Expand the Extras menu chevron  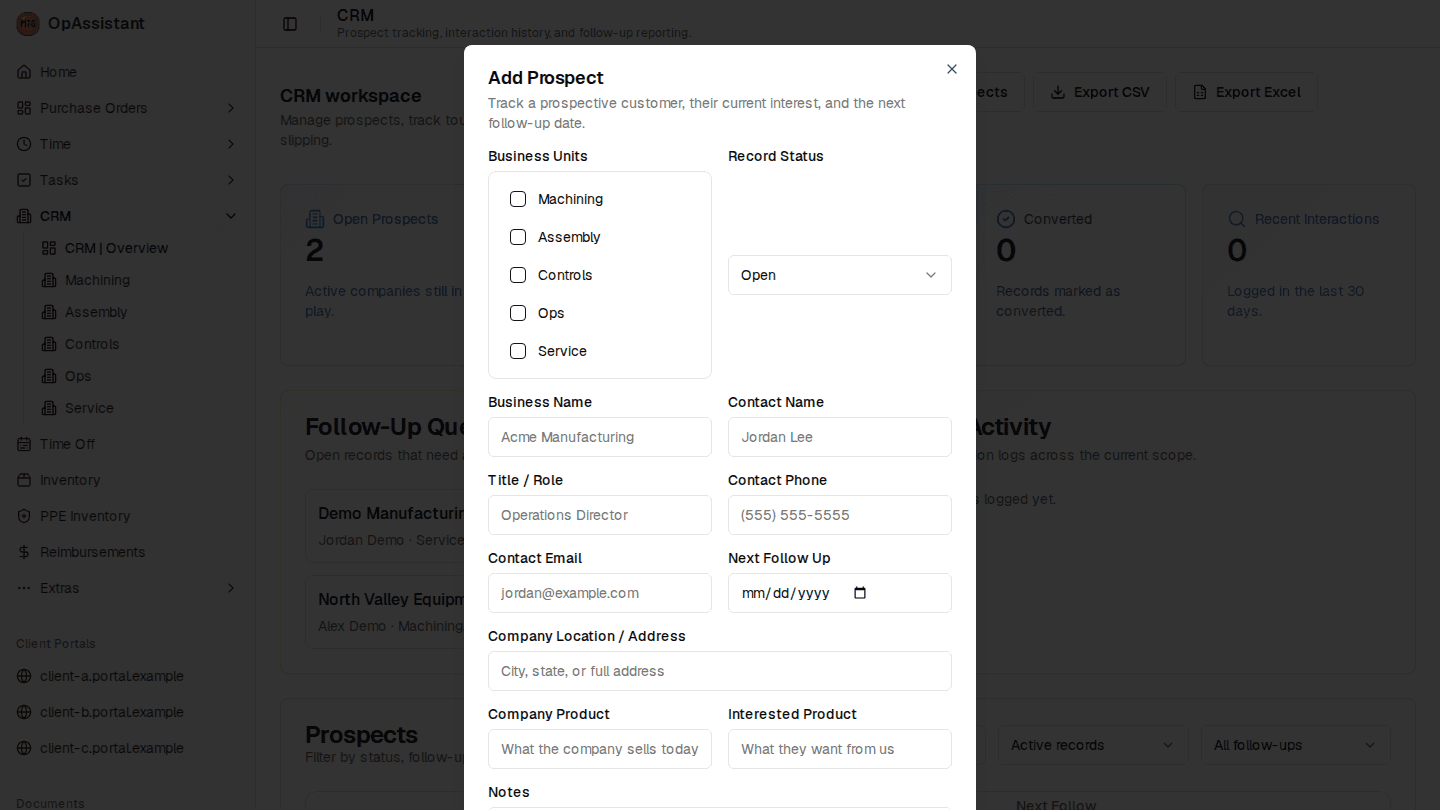pyautogui.click(x=231, y=588)
